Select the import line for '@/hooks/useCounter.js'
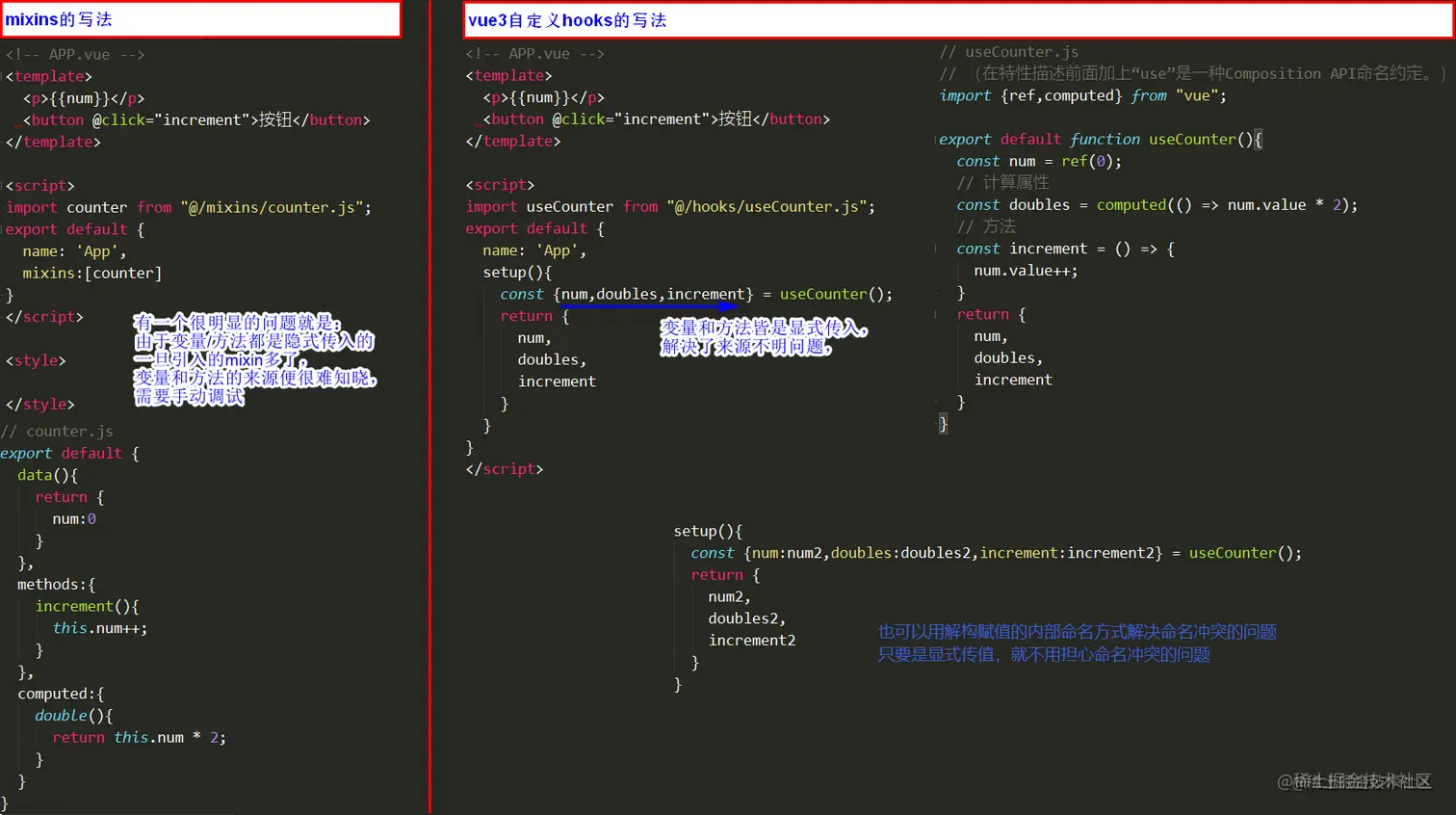 click(670, 206)
